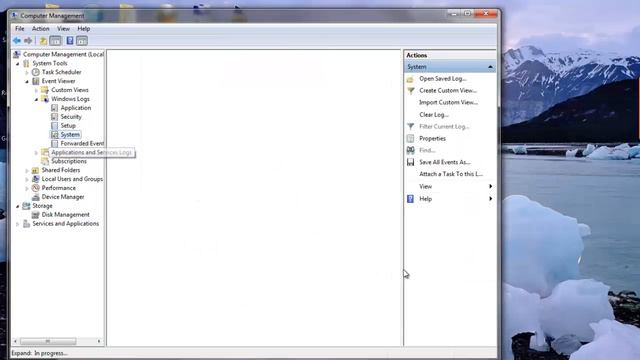Open the View menu in menu bar
The height and width of the screenshot is (360, 640).
pyautogui.click(x=63, y=29)
